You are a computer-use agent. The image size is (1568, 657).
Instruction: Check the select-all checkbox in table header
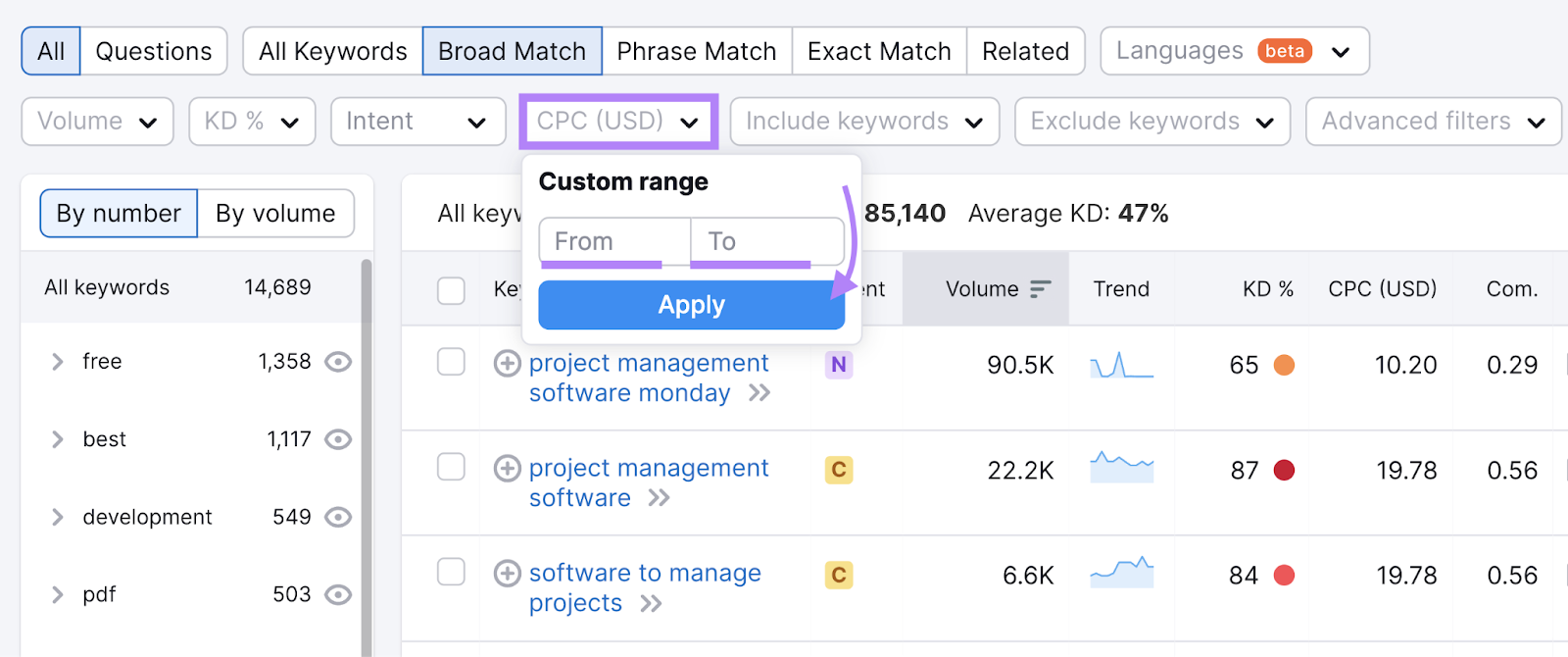tap(451, 290)
